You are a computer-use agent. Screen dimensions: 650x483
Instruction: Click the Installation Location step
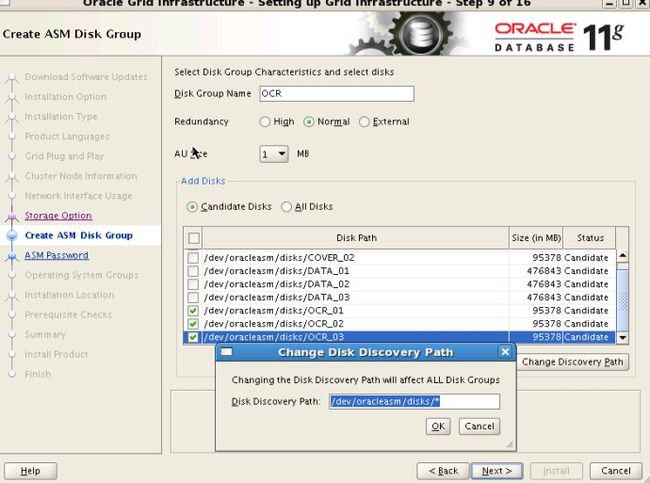pyautogui.click(x=69, y=295)
